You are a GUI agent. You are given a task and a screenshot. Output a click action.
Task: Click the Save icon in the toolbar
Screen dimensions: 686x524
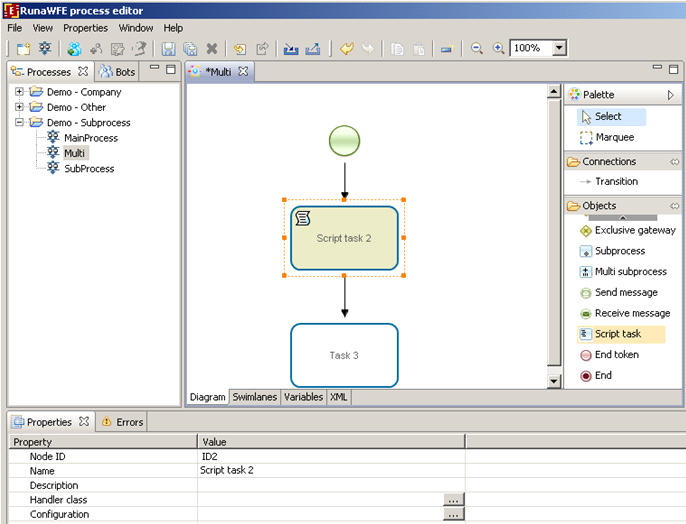168,48
